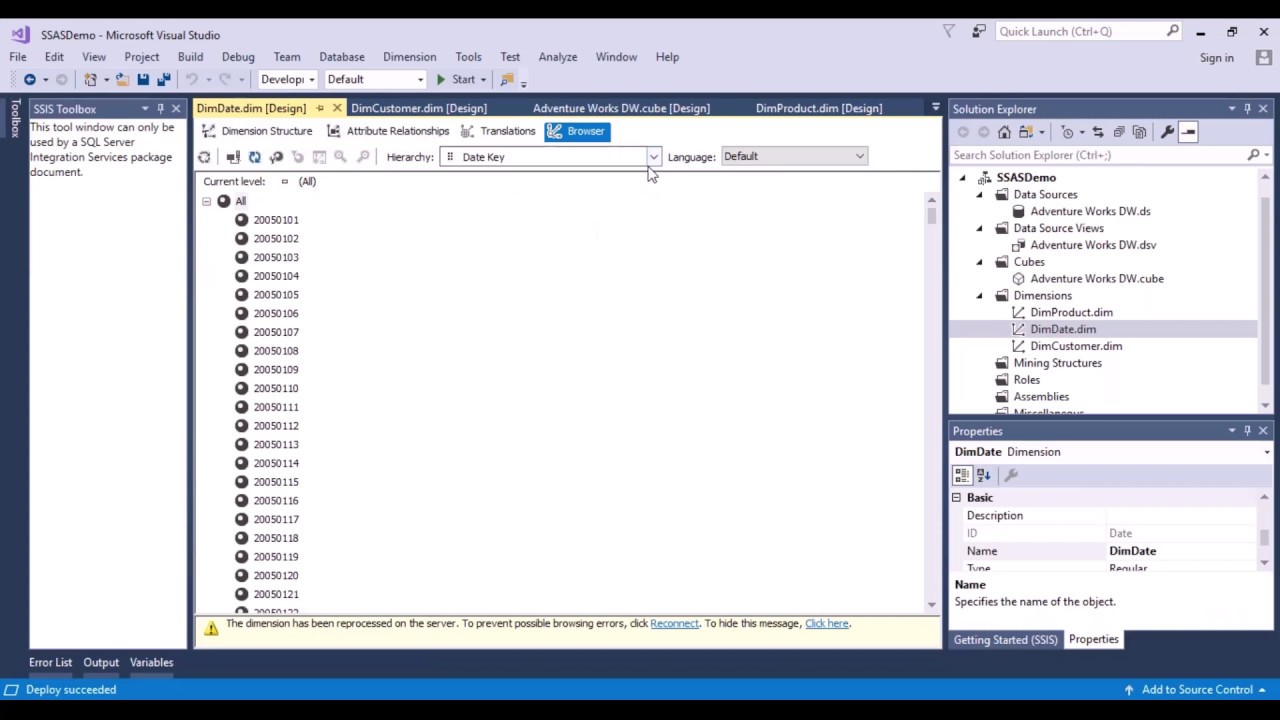Collapse the Cubes folder in Solution Explorer

click(x=979, y=262)
